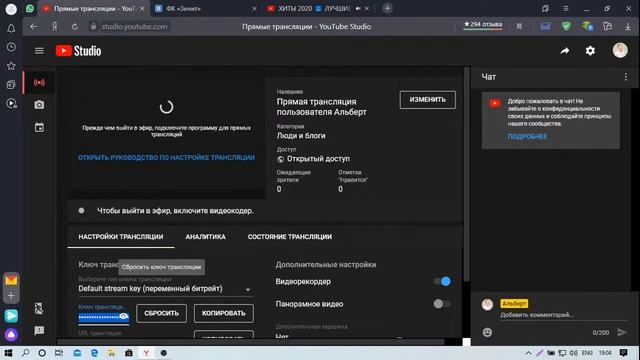
Task: Open the Windows notification center icon
Action: (x=623, y=353)
